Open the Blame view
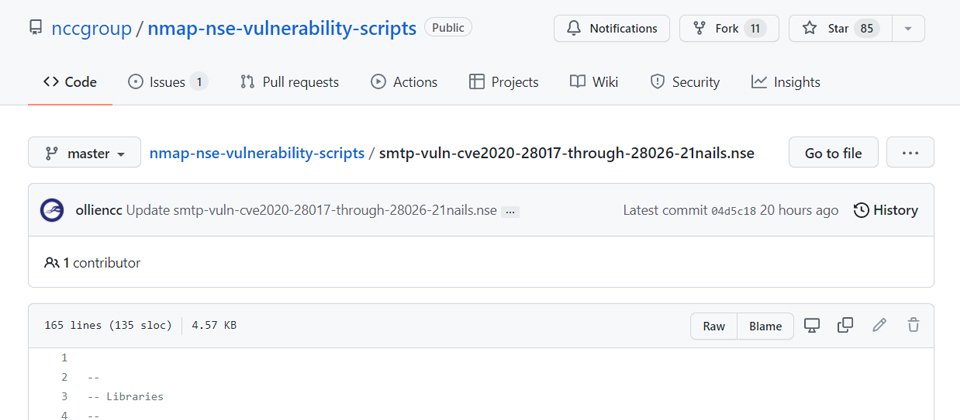Image resolution: width=960 pixels, height=420 pixels. [x=765, y=326]
